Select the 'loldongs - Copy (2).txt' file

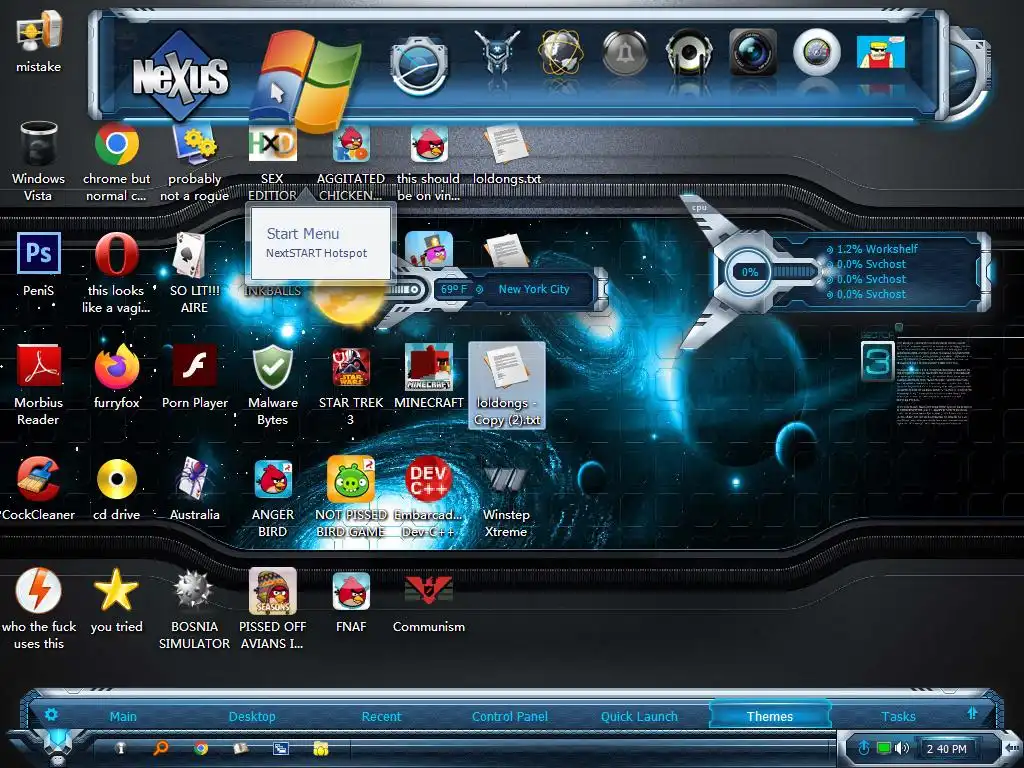point(507,385)
